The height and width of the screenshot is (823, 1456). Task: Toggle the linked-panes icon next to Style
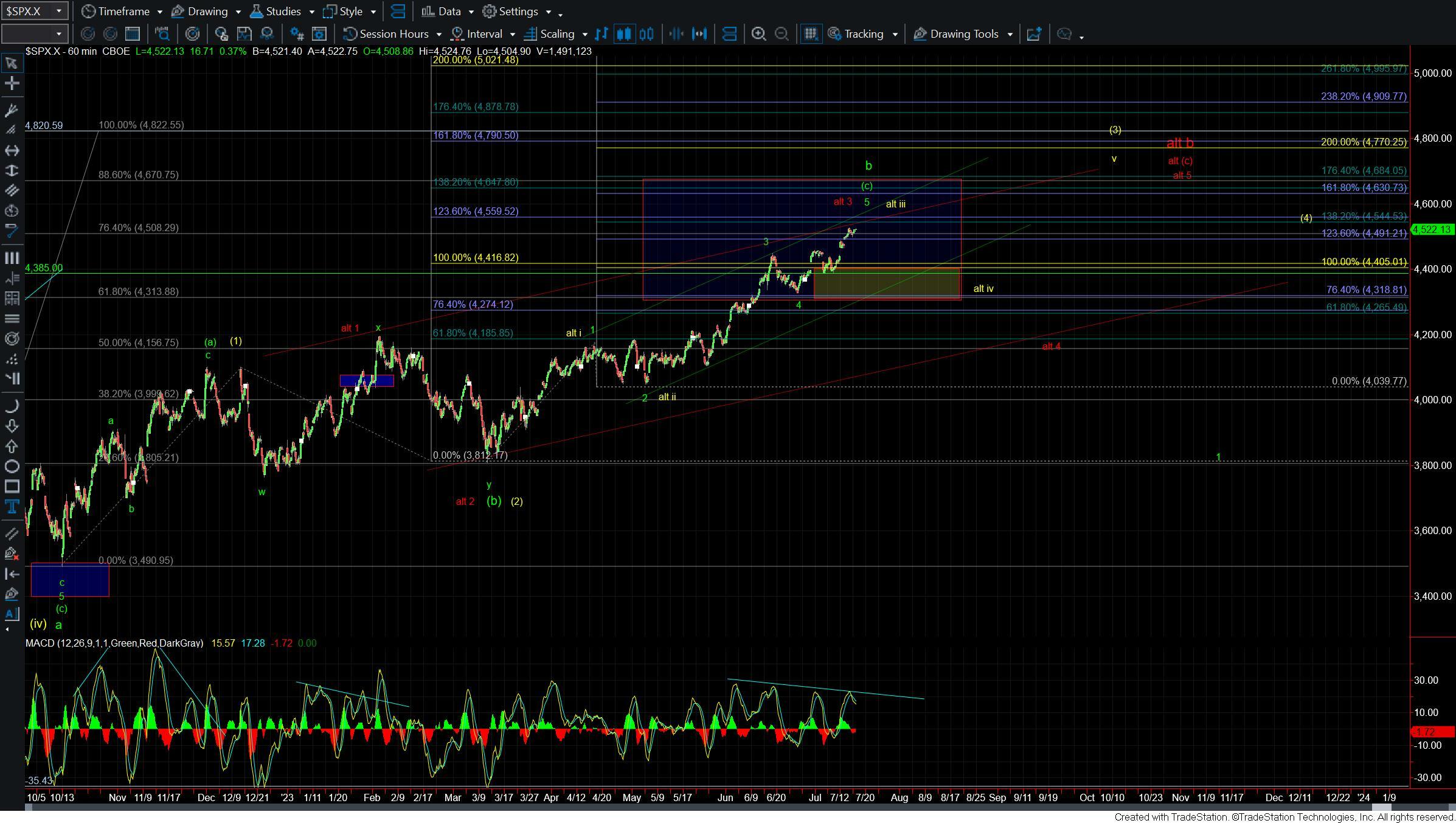pos(398,12)
